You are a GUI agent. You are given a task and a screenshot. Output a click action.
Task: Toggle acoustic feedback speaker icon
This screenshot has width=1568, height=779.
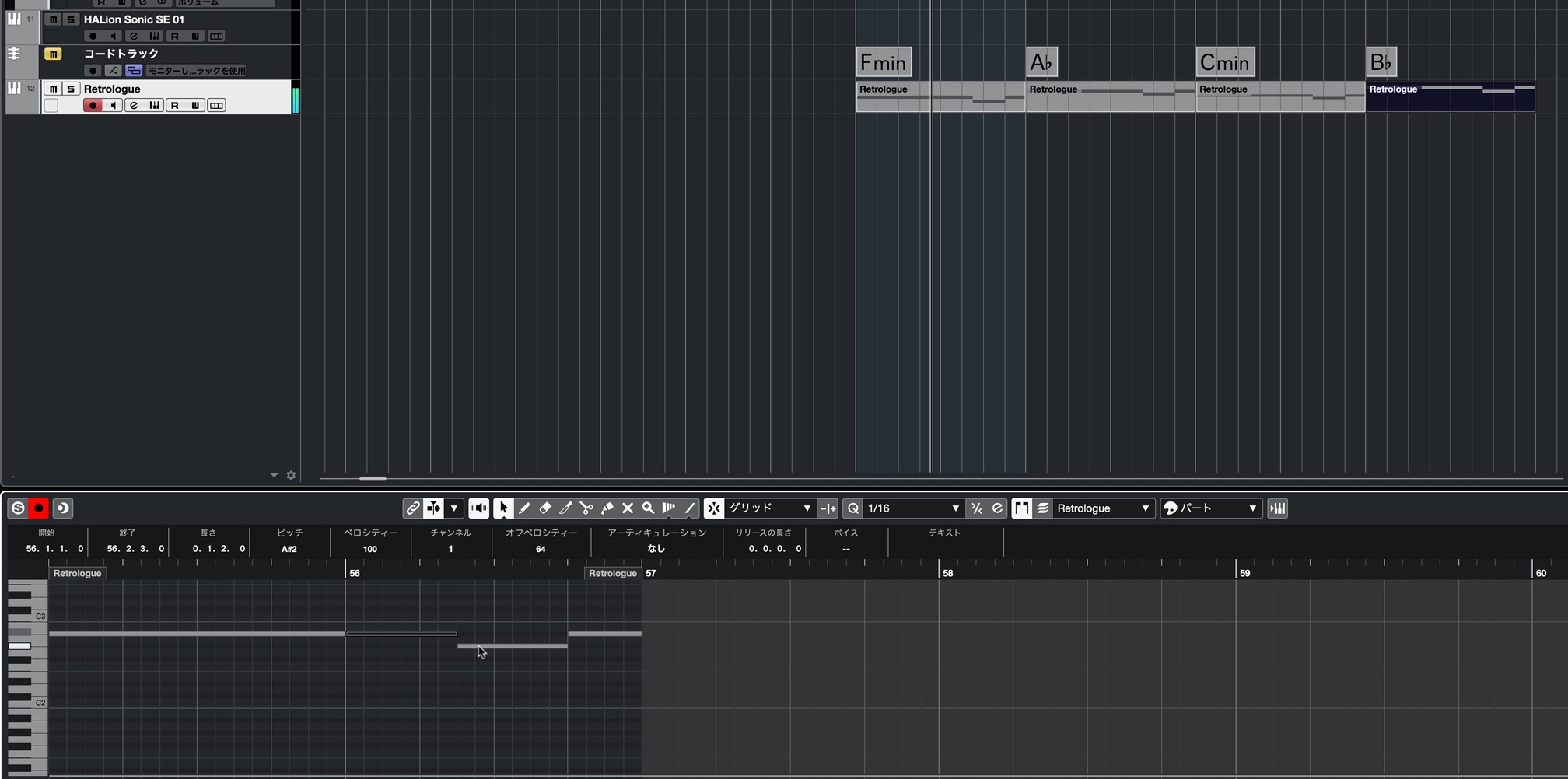point(479,508)
